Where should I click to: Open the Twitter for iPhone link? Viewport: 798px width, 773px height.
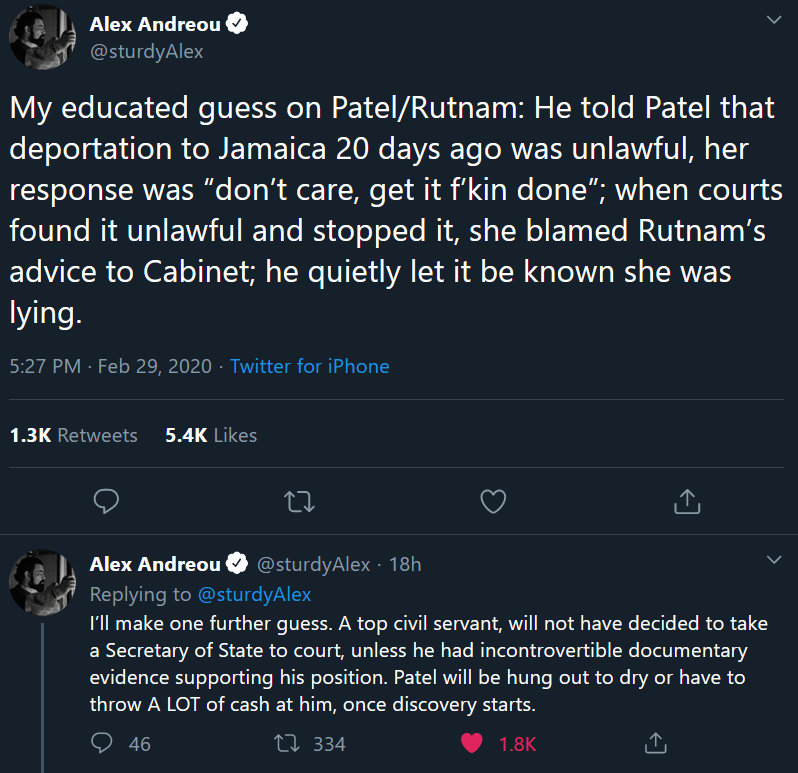[309, 366]
